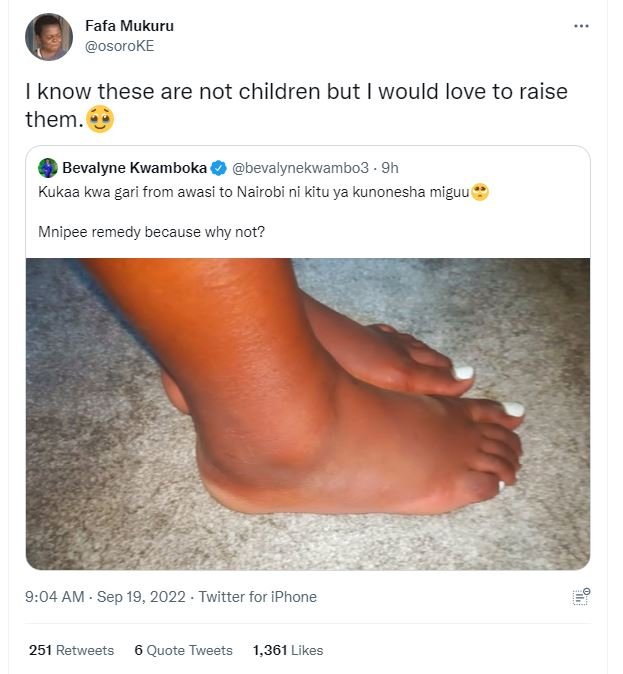The height and width of the screenshot is (674, 623).
Task: Click Fafa Mukuru's profile avatar
Action: click(48, 37)
